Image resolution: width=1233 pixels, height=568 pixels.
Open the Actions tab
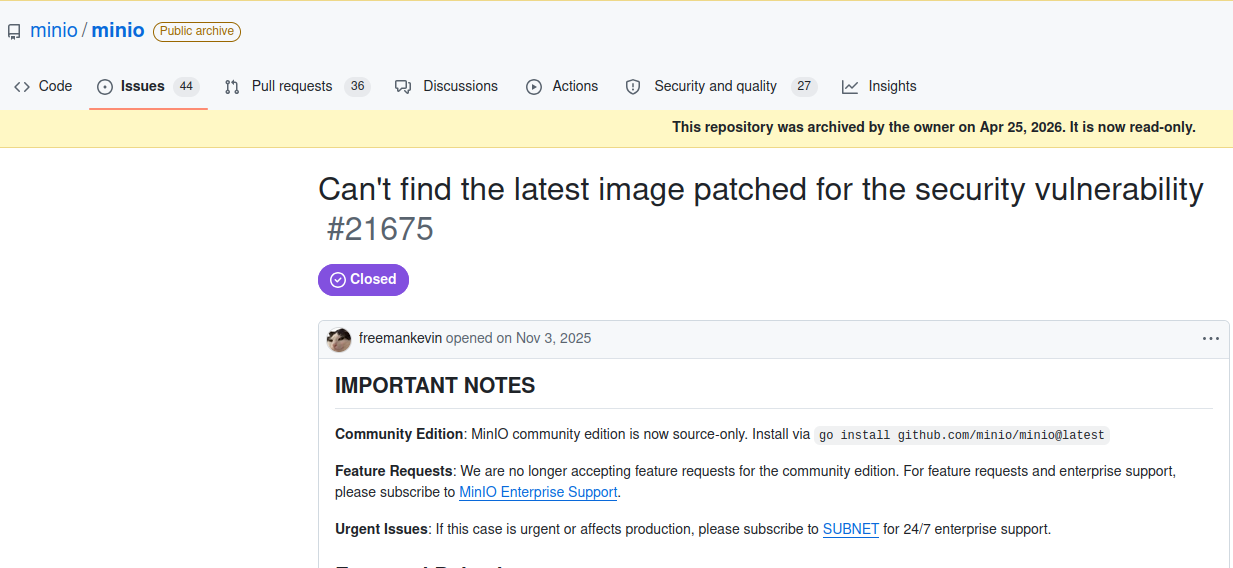coord(562,86)
